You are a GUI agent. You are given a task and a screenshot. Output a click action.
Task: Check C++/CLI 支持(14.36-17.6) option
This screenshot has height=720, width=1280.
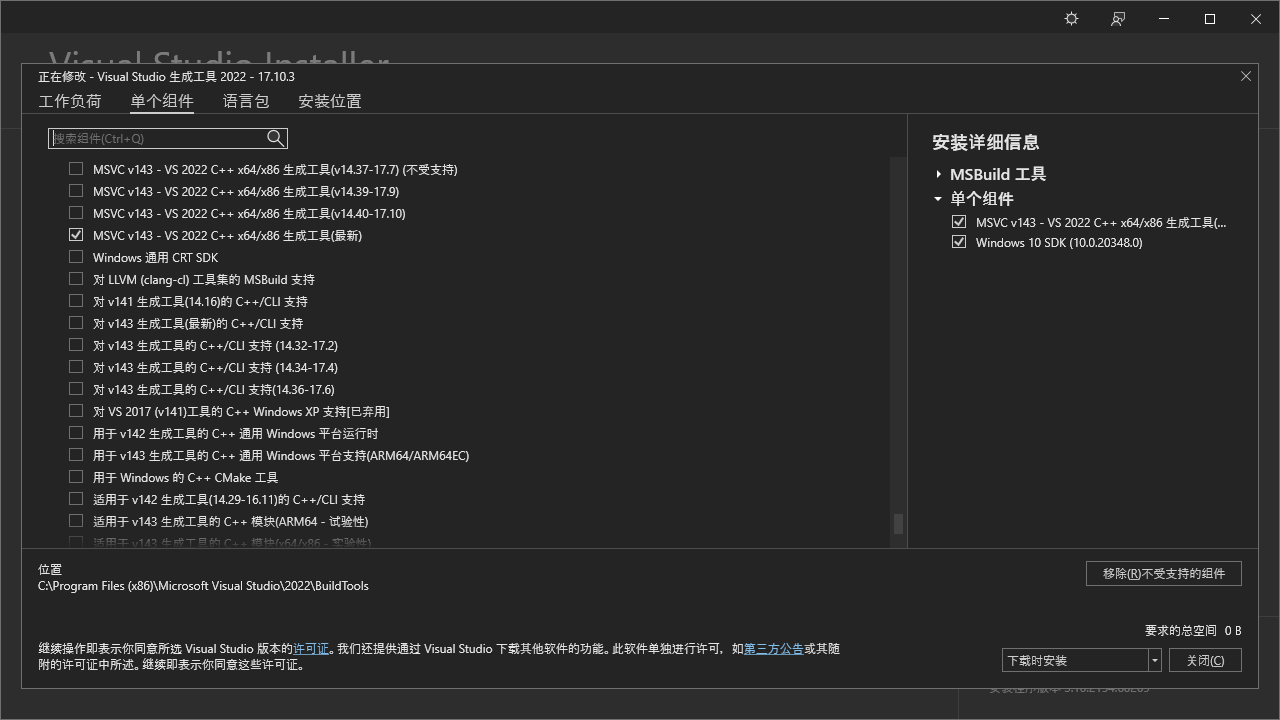[x=76, y=389]
